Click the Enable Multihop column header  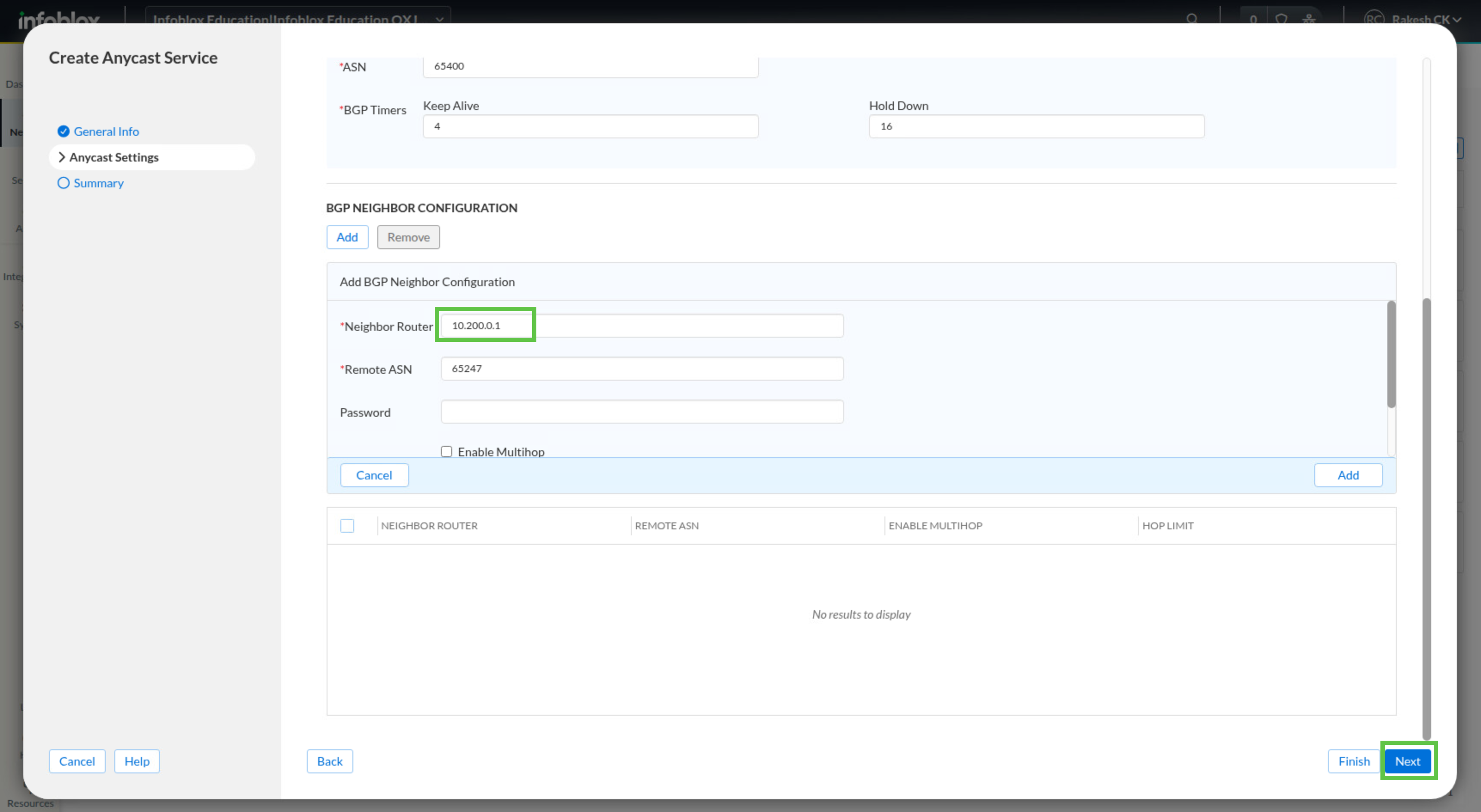[935, 525]
